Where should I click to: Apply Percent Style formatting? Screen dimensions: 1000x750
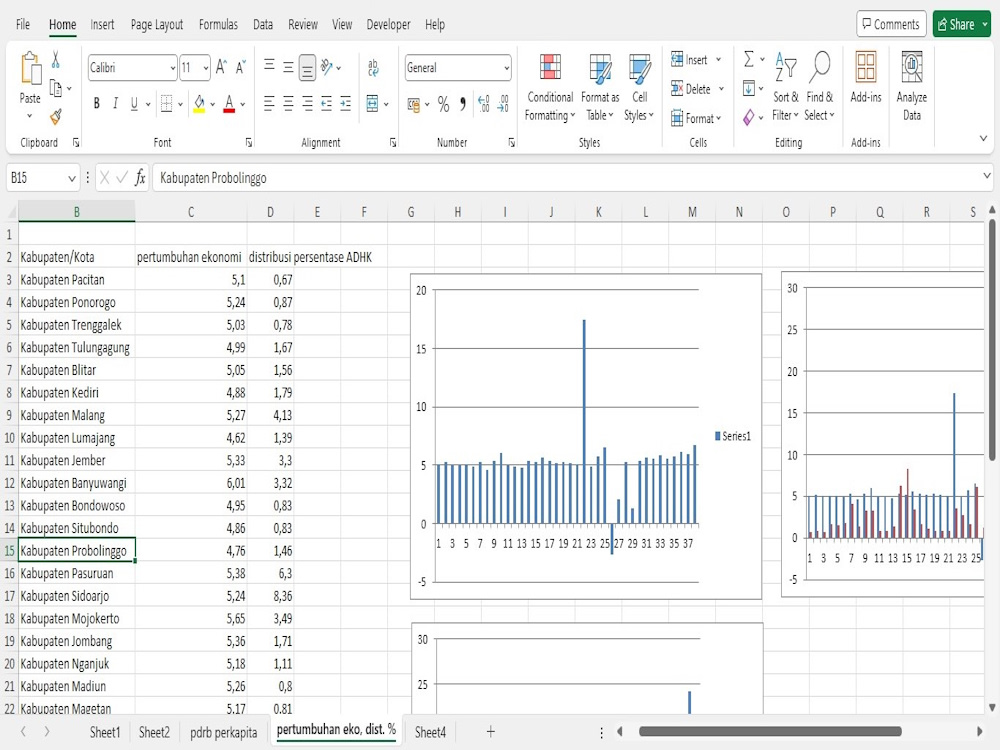click(444, 104)
